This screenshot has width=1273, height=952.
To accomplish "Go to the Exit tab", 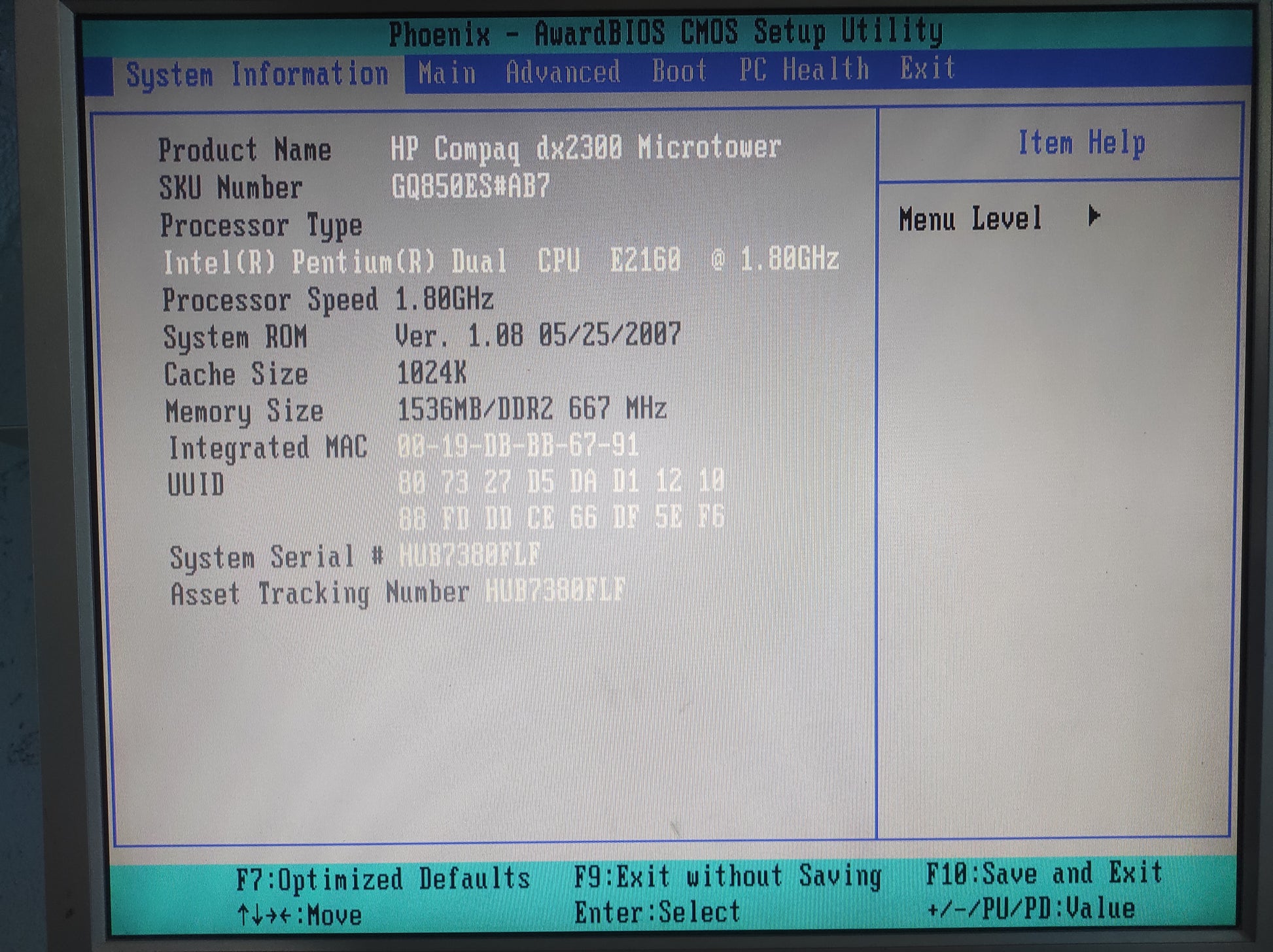I will [927, 68].
